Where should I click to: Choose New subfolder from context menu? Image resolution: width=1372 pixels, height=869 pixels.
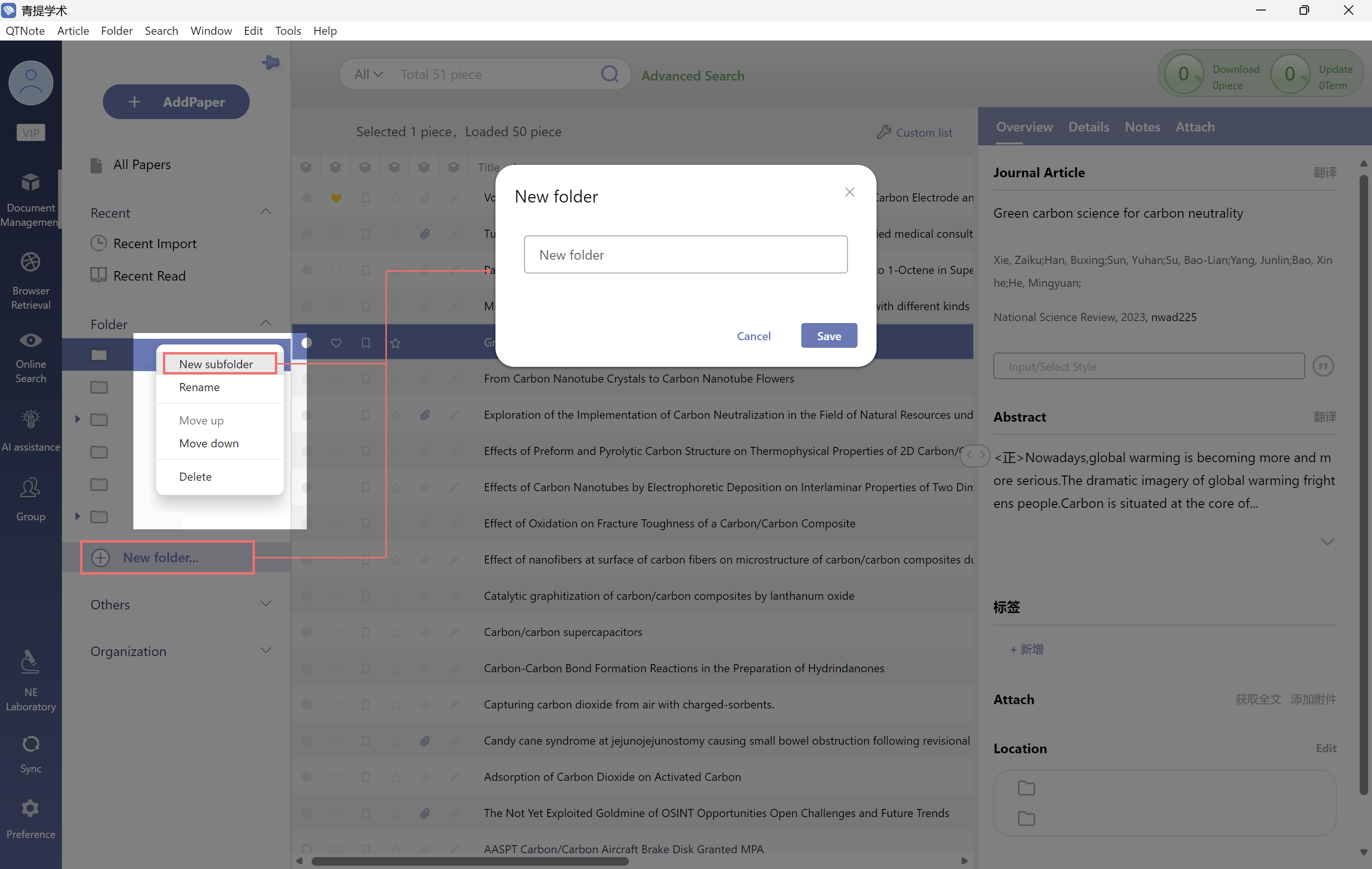pos(220,364)
